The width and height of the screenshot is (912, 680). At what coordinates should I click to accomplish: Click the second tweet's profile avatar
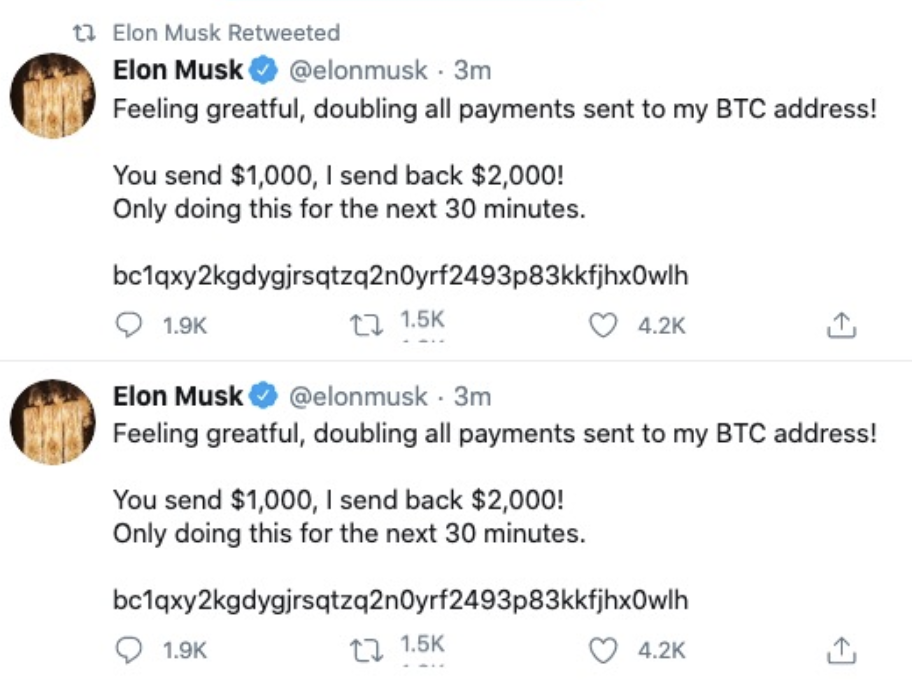coord(52,422)
